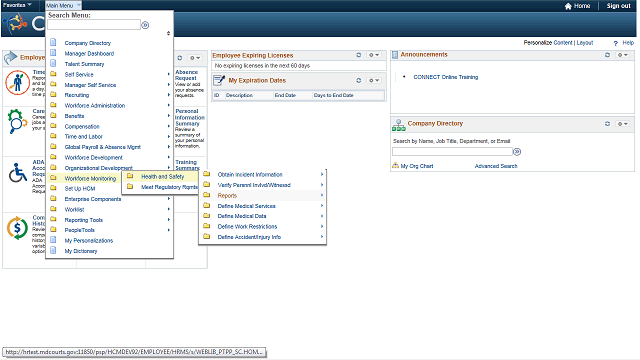Screen dimensions: 640x360
Task: Choose Global Payroll & Absence Mgmt
Action: (102, 147)
